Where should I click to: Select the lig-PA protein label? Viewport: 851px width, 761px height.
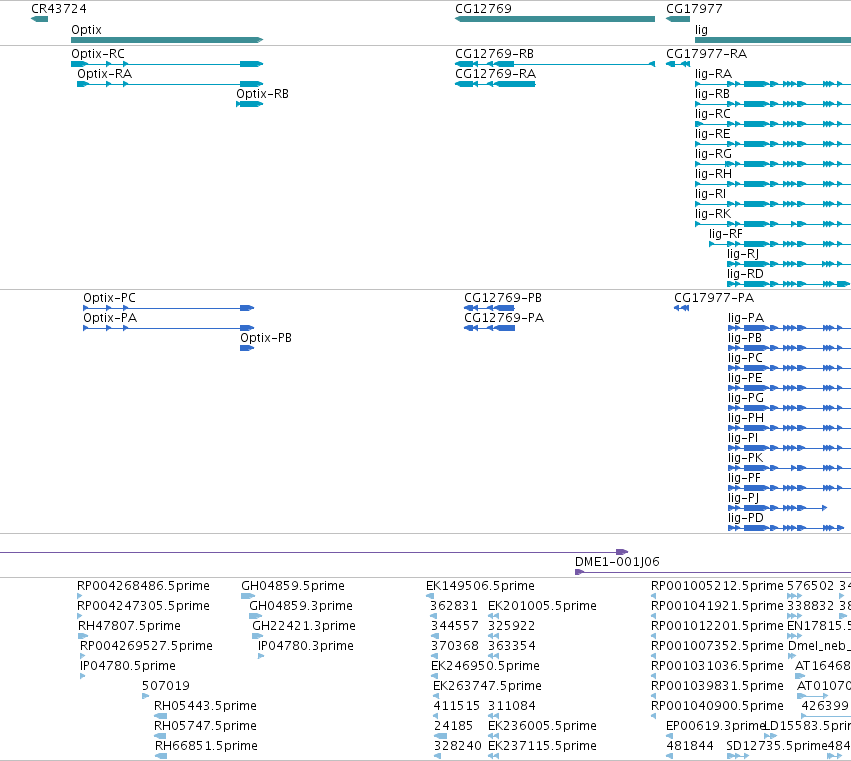point(746,318)
